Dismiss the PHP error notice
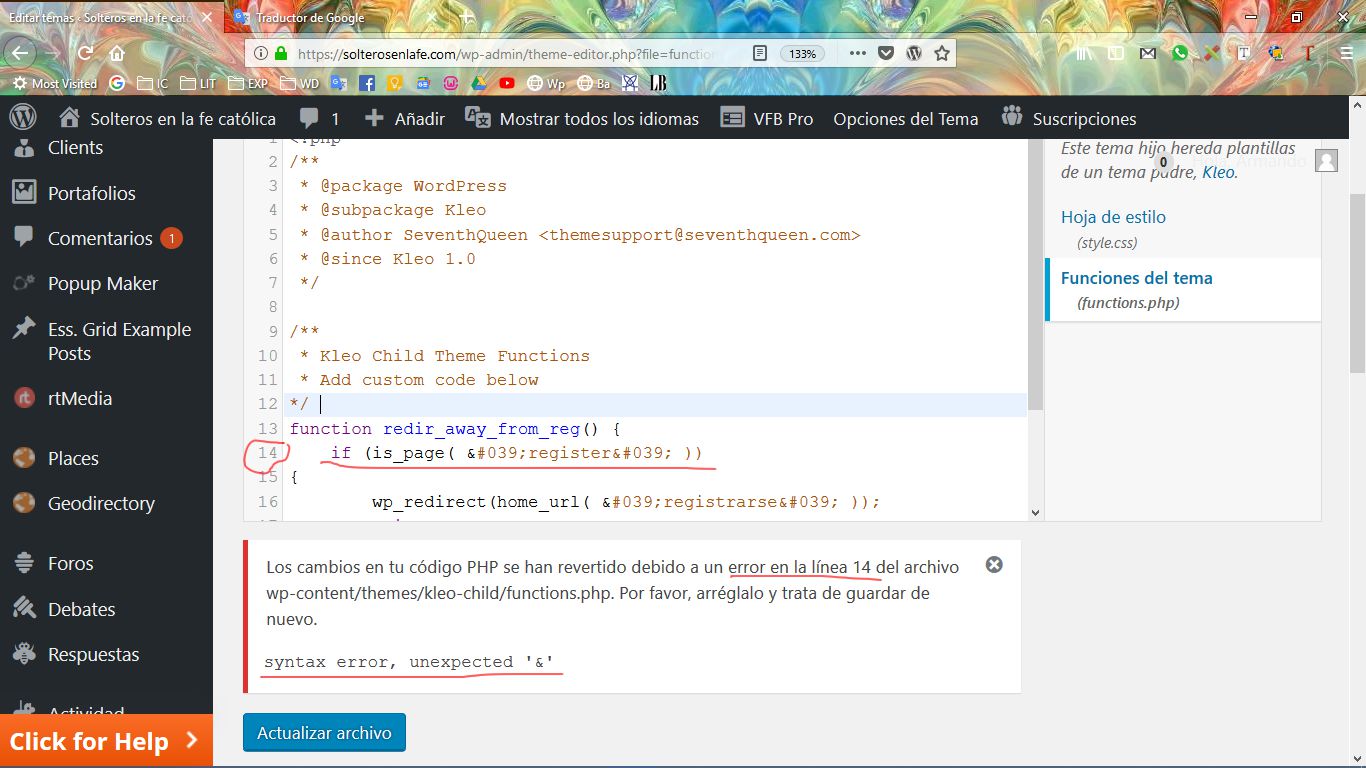This screenshot has height=768, width=1366. click(994, 565)
